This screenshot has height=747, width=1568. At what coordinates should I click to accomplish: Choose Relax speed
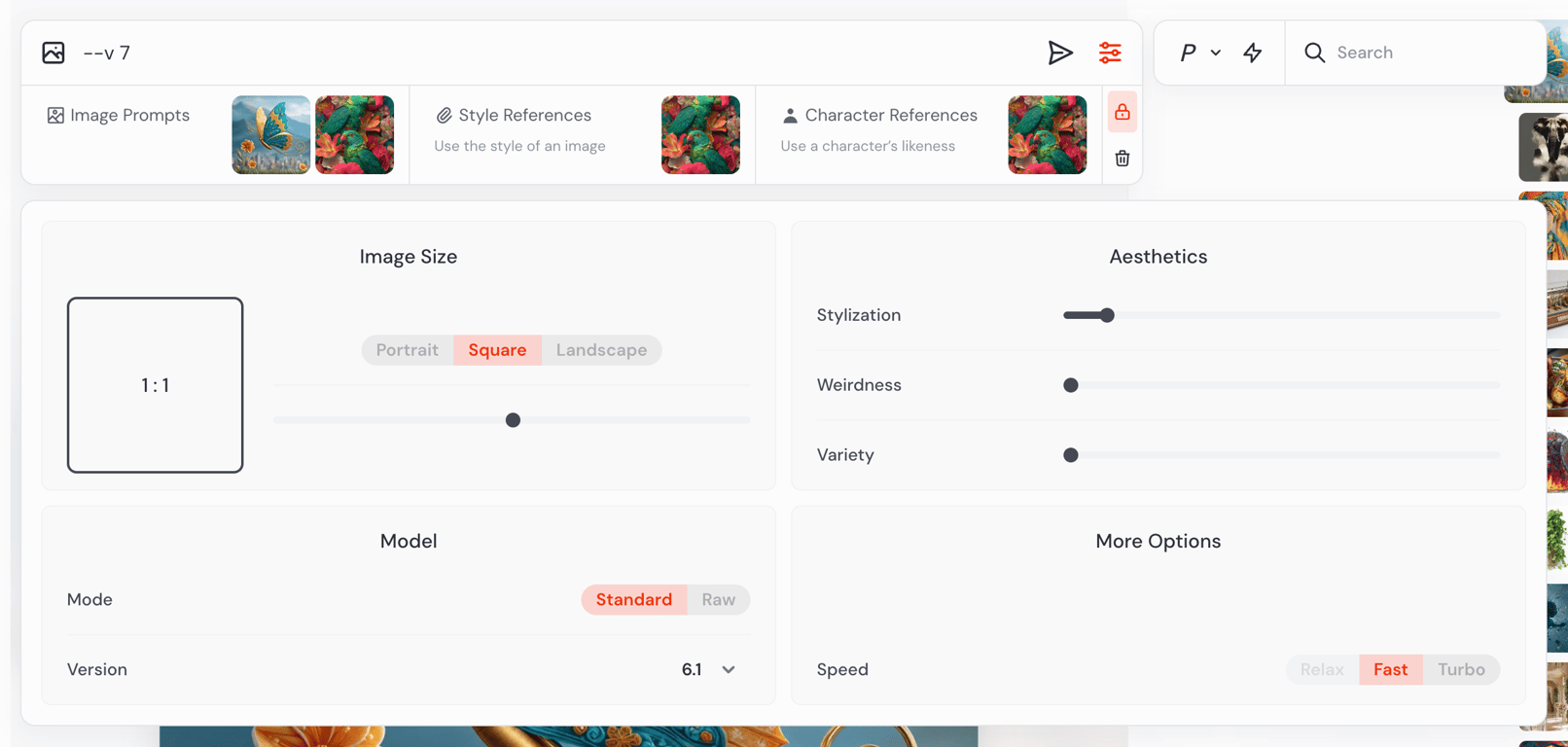pyautogui.click(x=1322, y=669)
